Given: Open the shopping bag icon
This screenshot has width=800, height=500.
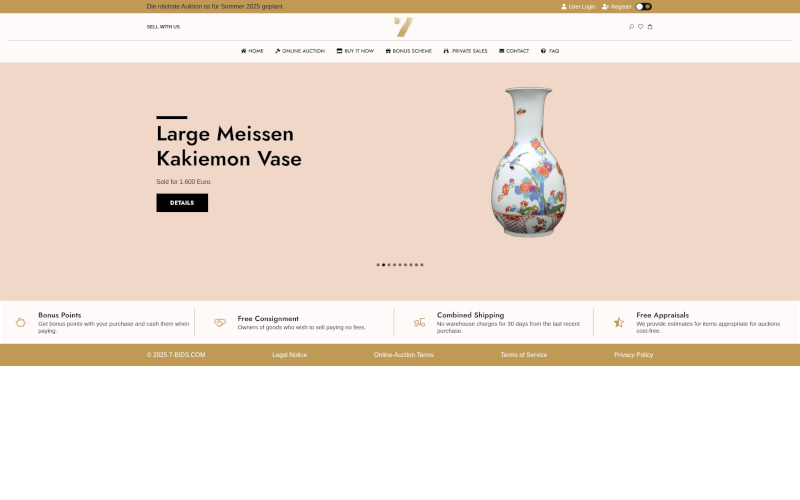Looking at the screenshot, I should coord(649,27).
